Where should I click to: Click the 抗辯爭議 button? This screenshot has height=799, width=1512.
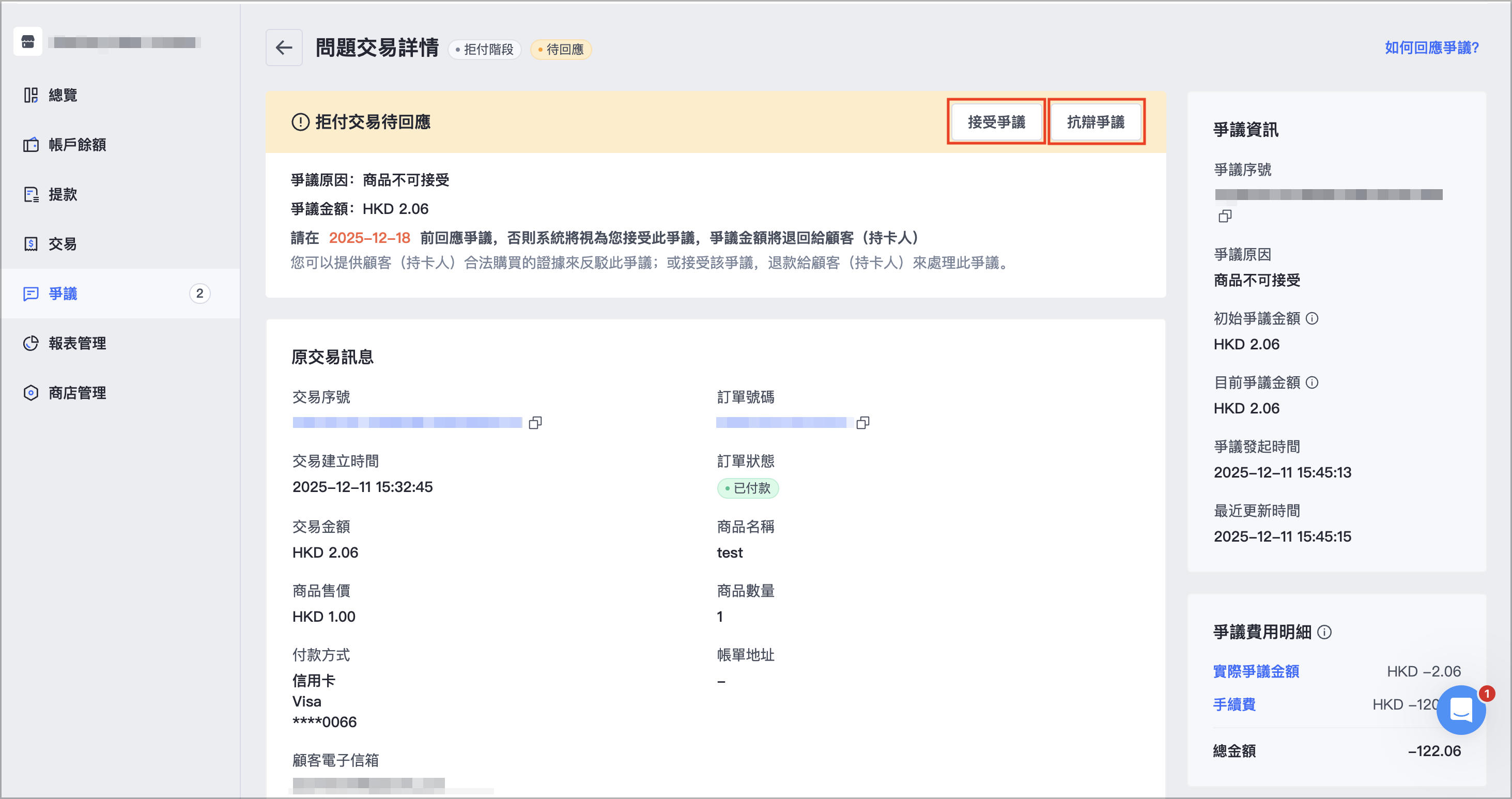[x=1096, y=121]
